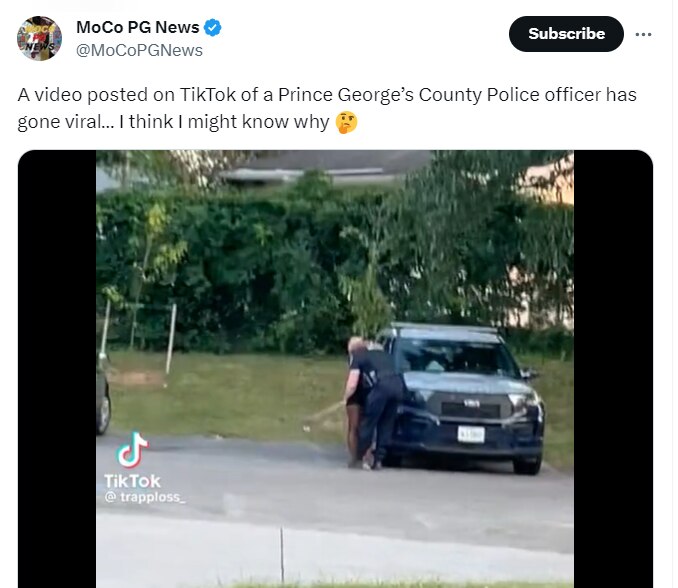The width and height of the screenshot is (678, 588).
Task: Click the word "TikTok" in tweet text
Action: click(x=208, y=95)
